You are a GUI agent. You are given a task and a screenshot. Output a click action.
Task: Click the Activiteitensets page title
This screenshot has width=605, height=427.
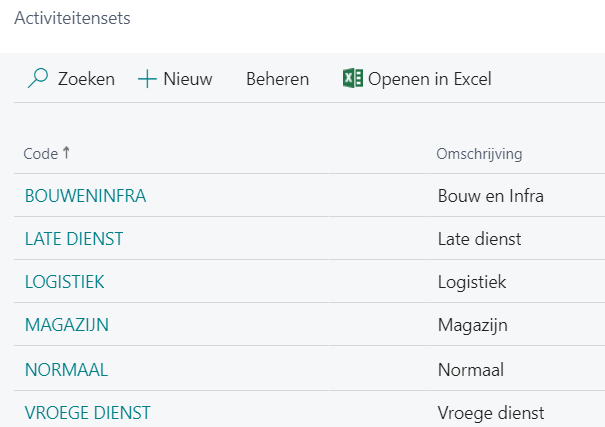[71, 18]
